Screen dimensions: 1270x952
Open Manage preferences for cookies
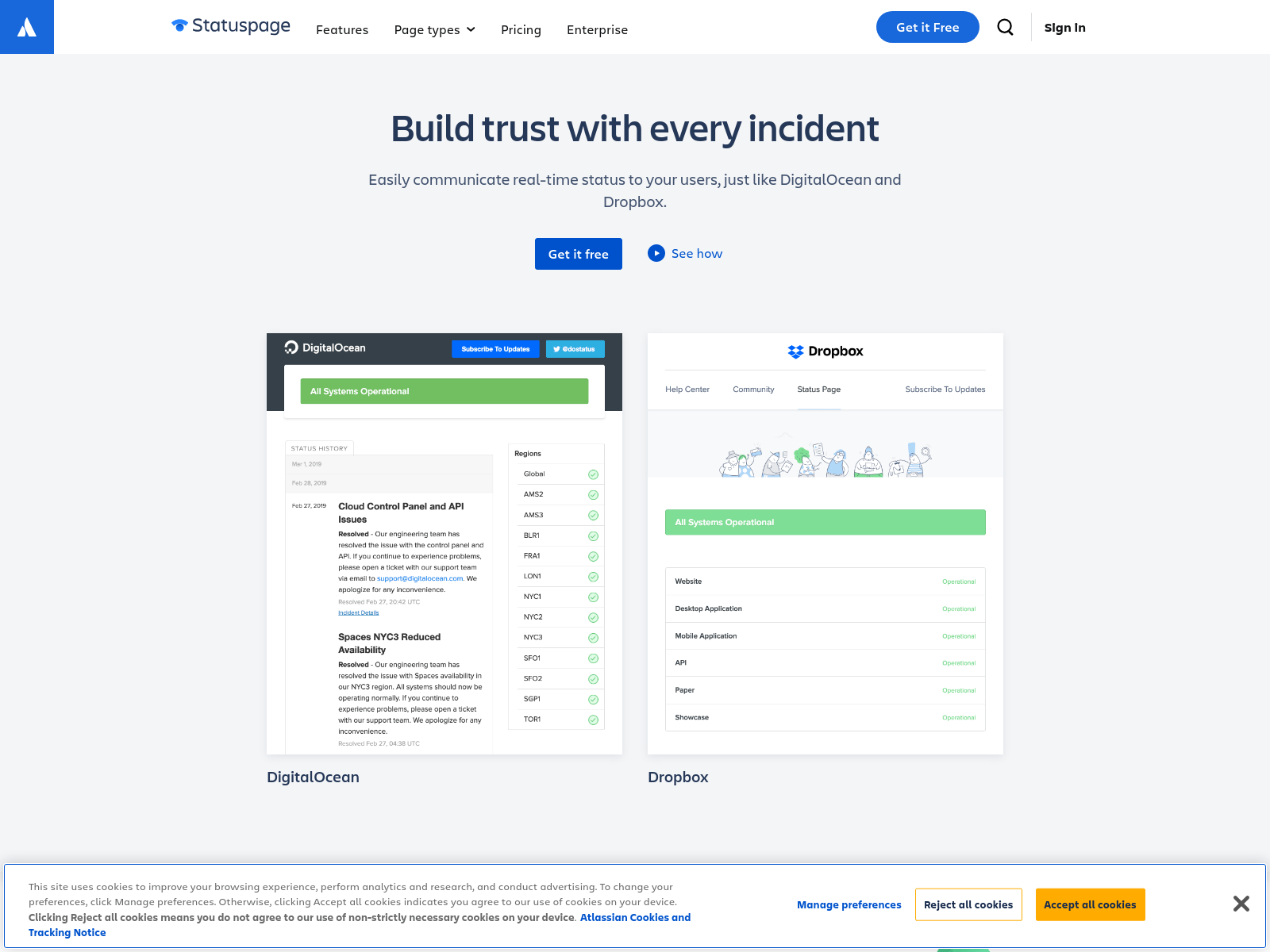tap(849, 904)
